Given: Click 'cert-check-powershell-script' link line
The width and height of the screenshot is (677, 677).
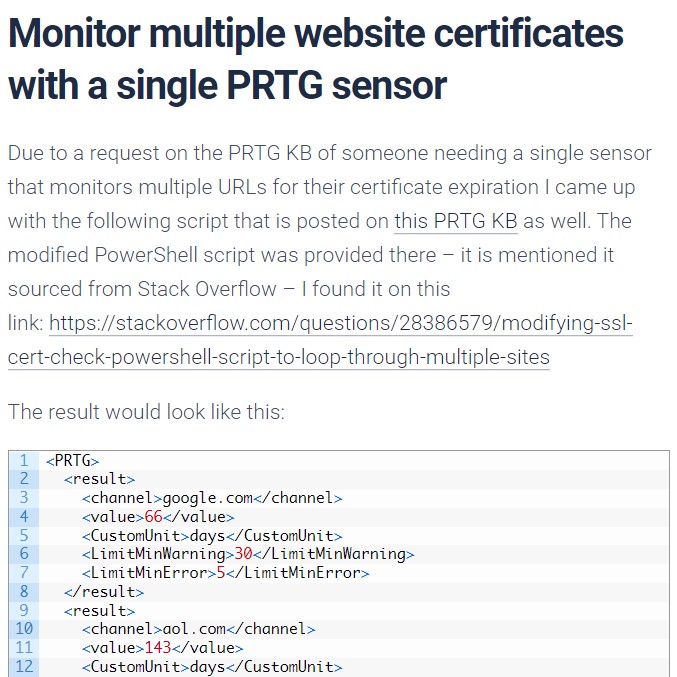Looking at the screenshot, I should [278, 357].
